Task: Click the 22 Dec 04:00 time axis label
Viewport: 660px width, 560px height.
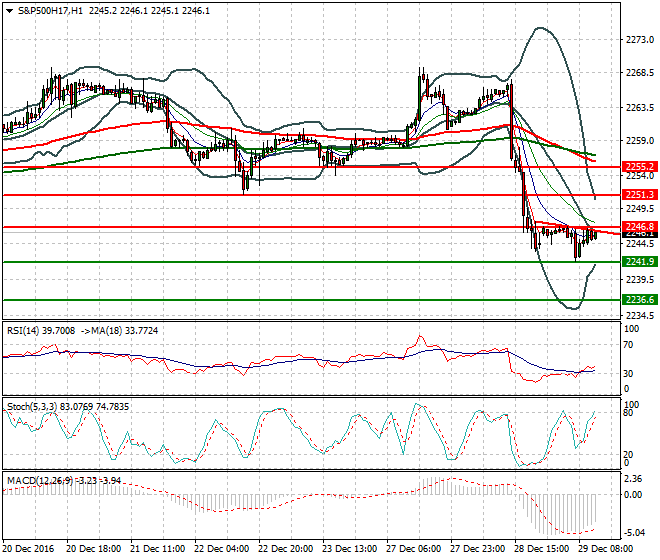Action: 221,549
